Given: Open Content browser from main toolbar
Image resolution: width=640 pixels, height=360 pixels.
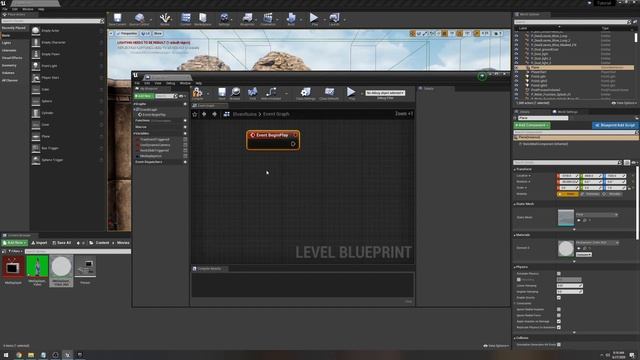Looking at the screenshot, I should [x=186, y=19].
